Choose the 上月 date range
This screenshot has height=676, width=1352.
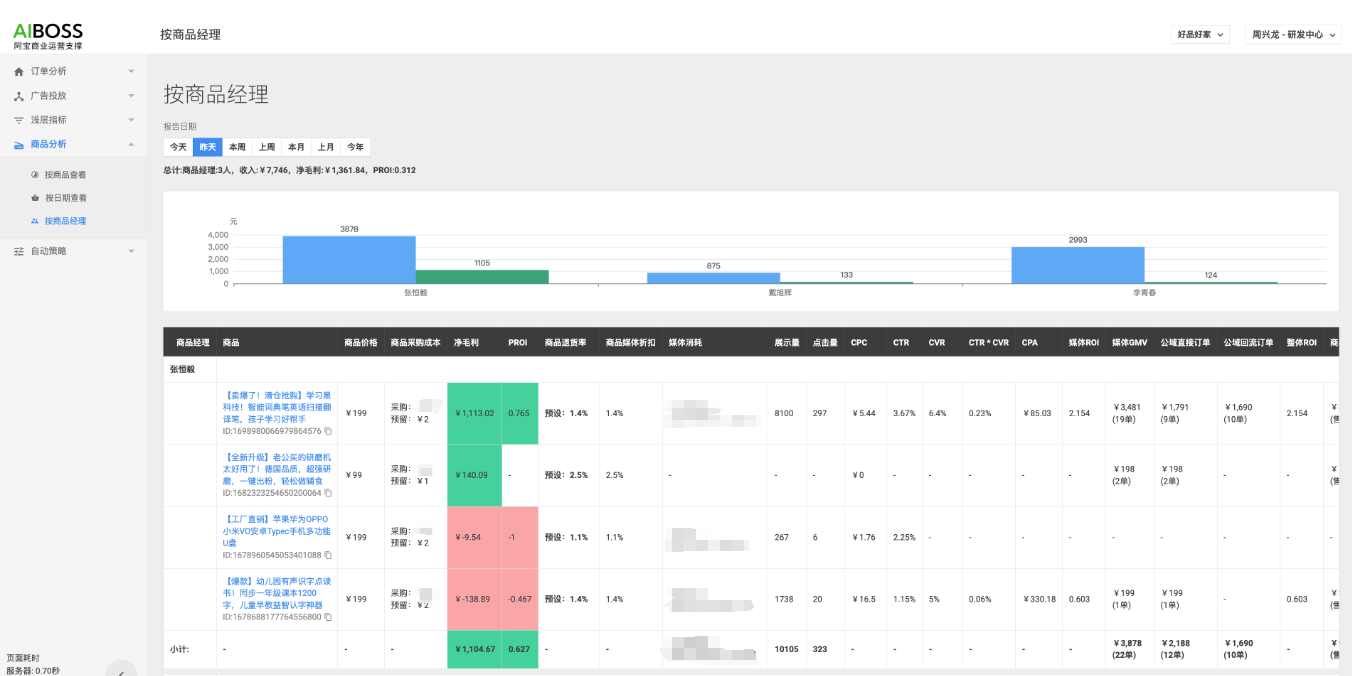tap(326, 147)
